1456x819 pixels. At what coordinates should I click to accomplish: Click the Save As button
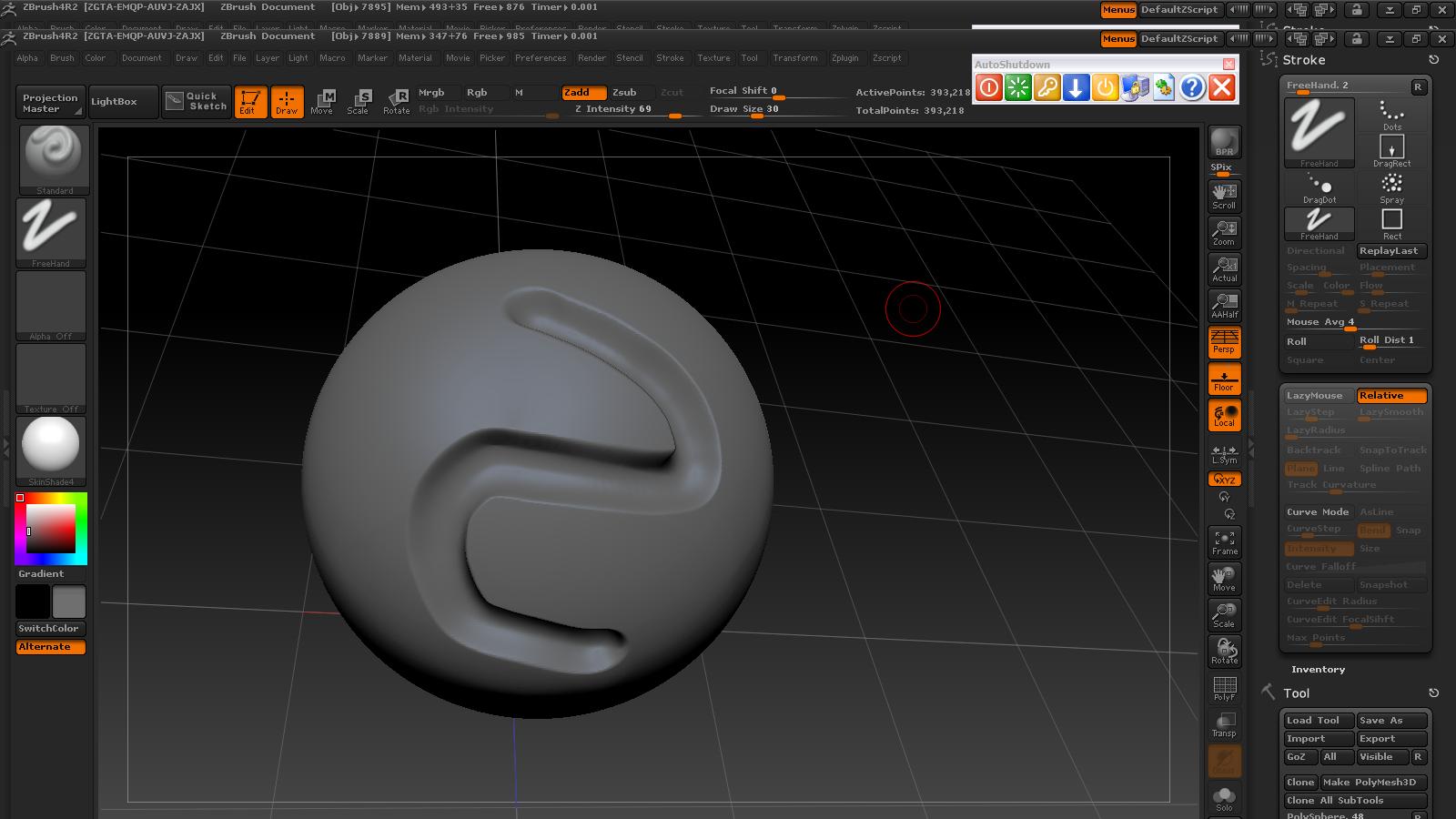[1391, 721]
